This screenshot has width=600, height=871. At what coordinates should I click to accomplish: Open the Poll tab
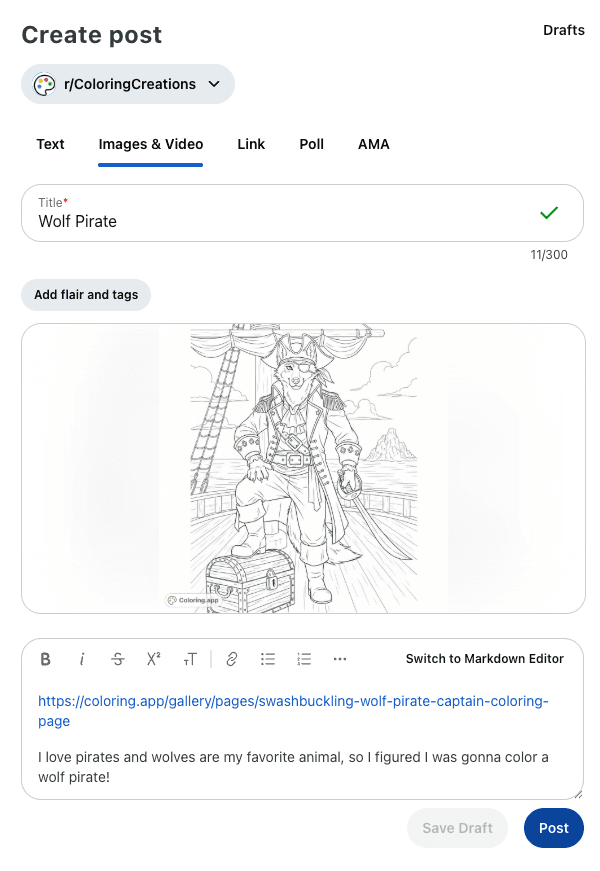click(x=311, y=144)
